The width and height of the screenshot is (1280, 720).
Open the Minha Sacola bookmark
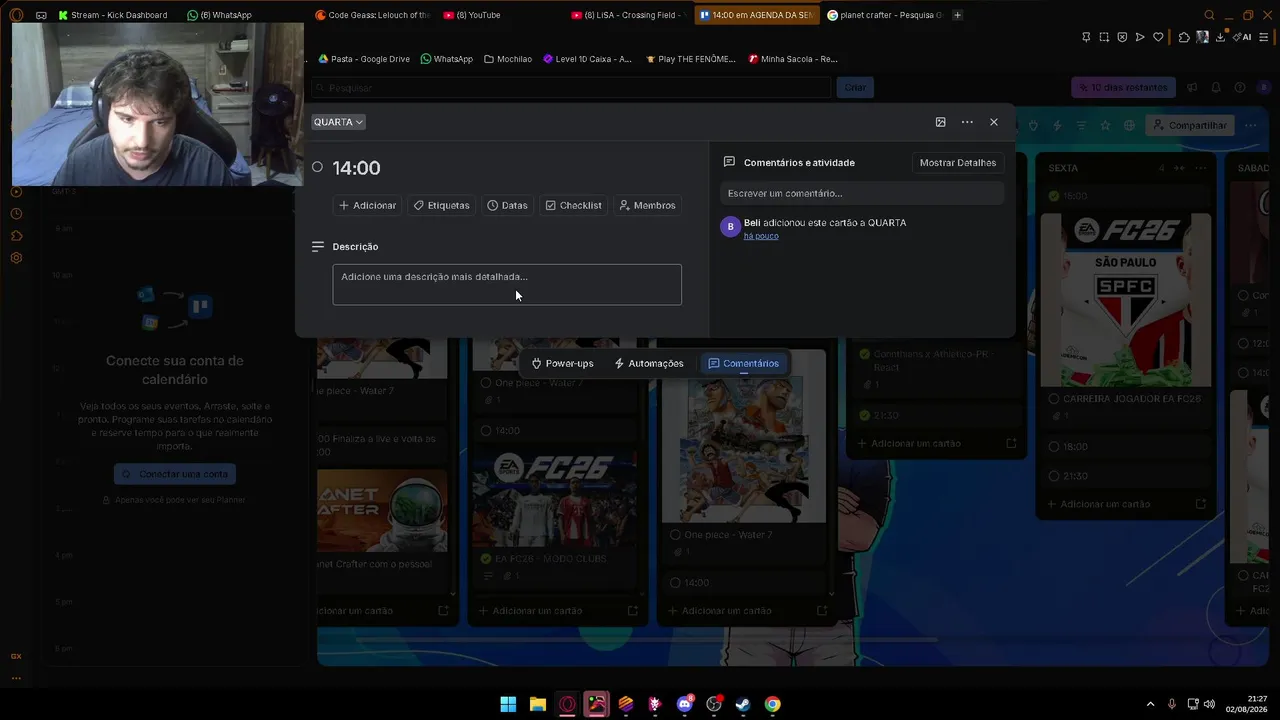click(793, 59)
